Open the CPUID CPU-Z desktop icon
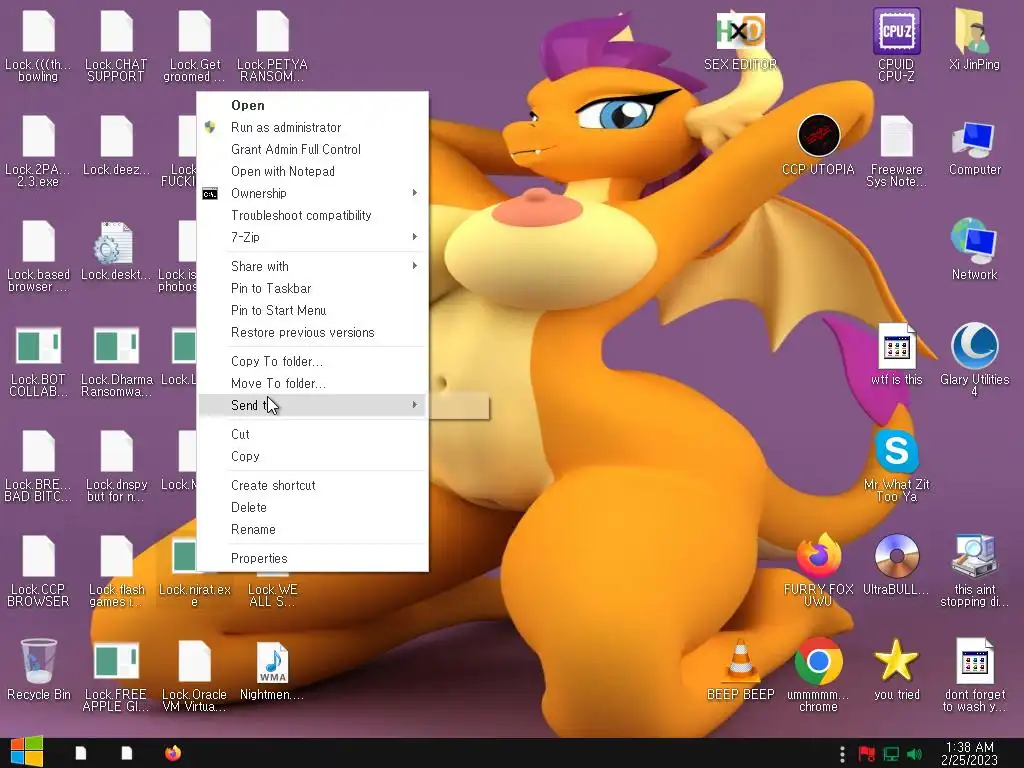This screenshot has width=1024, height=768. click(x=896, y=31)
